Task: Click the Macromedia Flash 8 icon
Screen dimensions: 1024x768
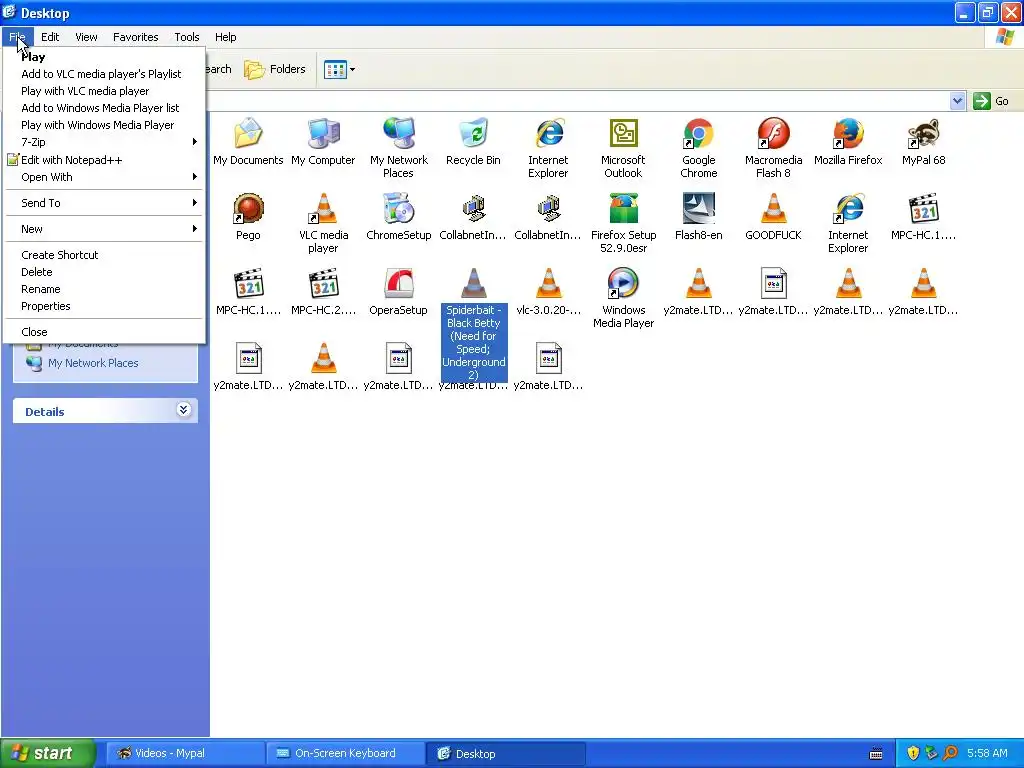Action: coord(773,148)
